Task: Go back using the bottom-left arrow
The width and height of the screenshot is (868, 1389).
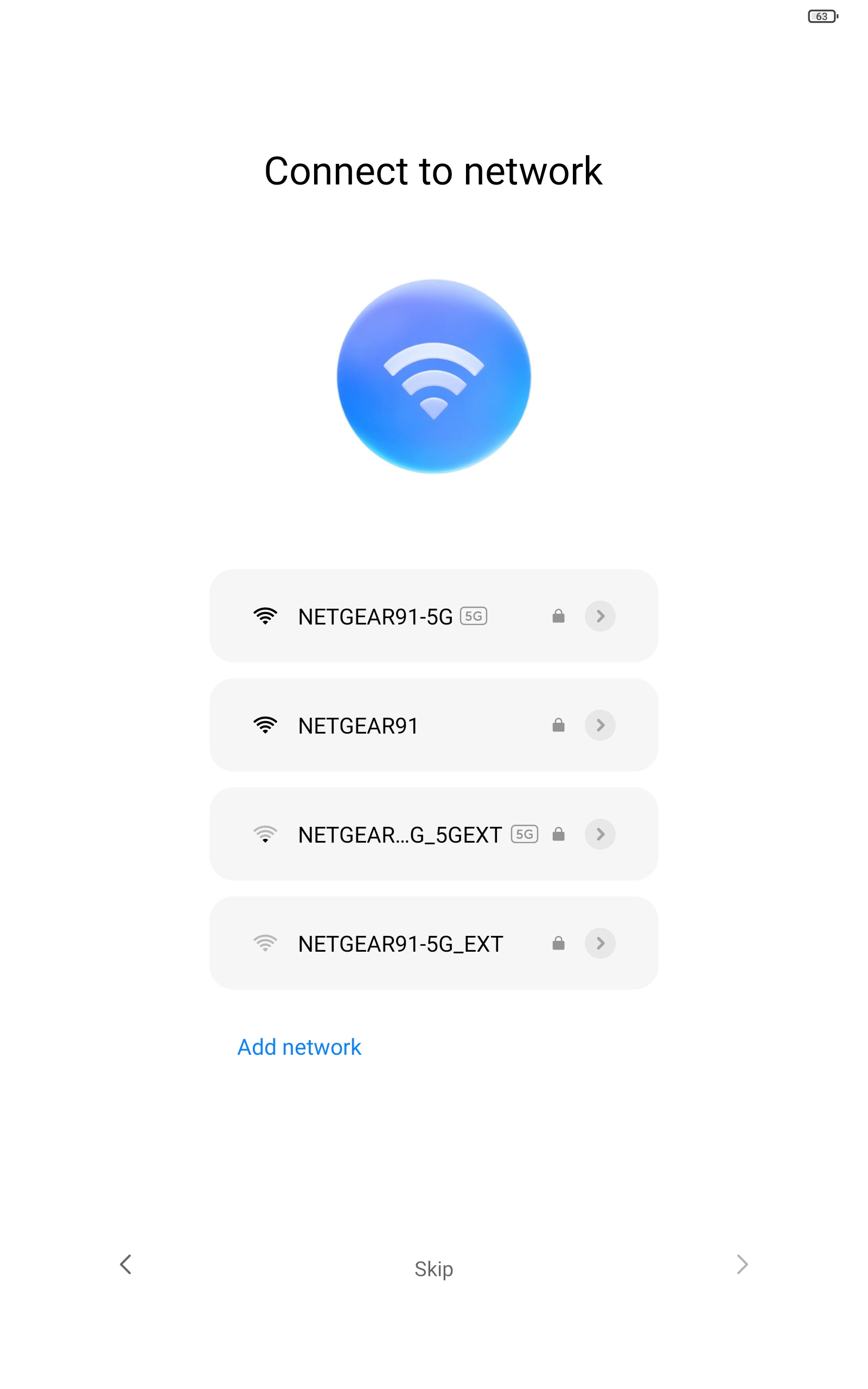Action: coord(126,1264)
